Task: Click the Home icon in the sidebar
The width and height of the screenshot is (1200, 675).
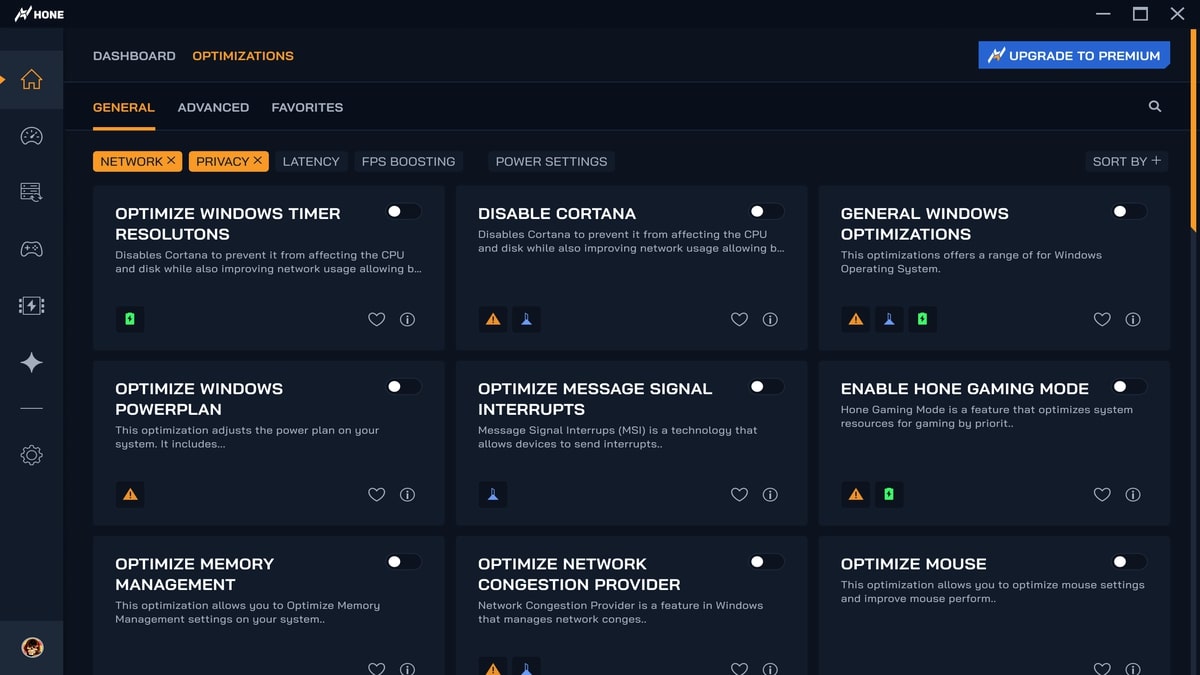Action: [x=31, y=80]
